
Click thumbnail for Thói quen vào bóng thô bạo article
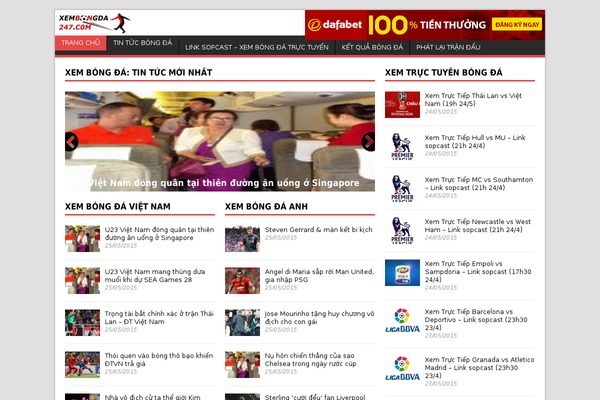(82, 364)
